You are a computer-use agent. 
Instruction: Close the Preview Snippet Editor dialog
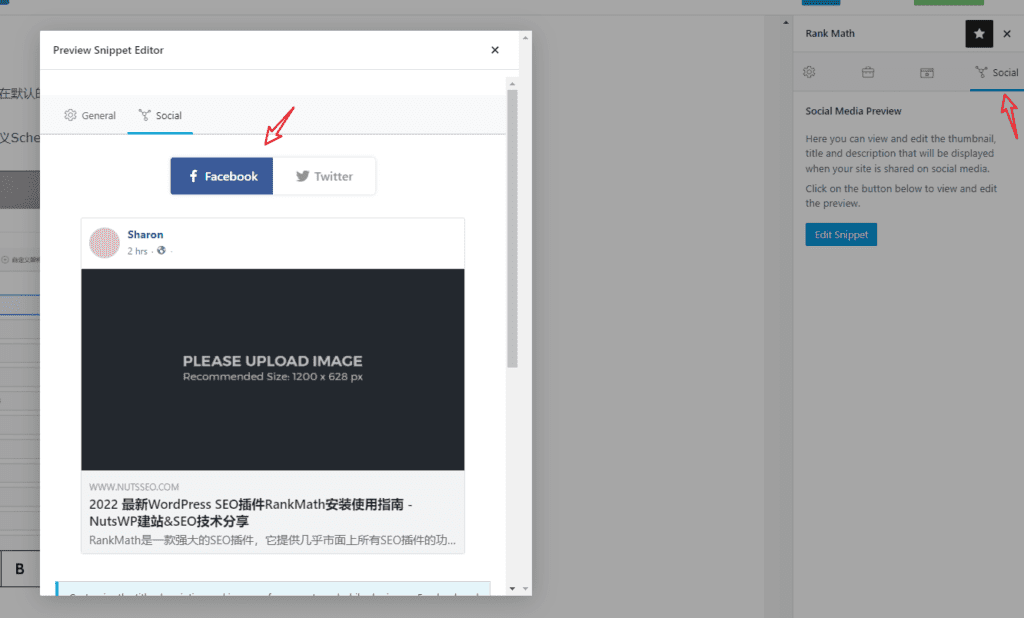point(495,50)
